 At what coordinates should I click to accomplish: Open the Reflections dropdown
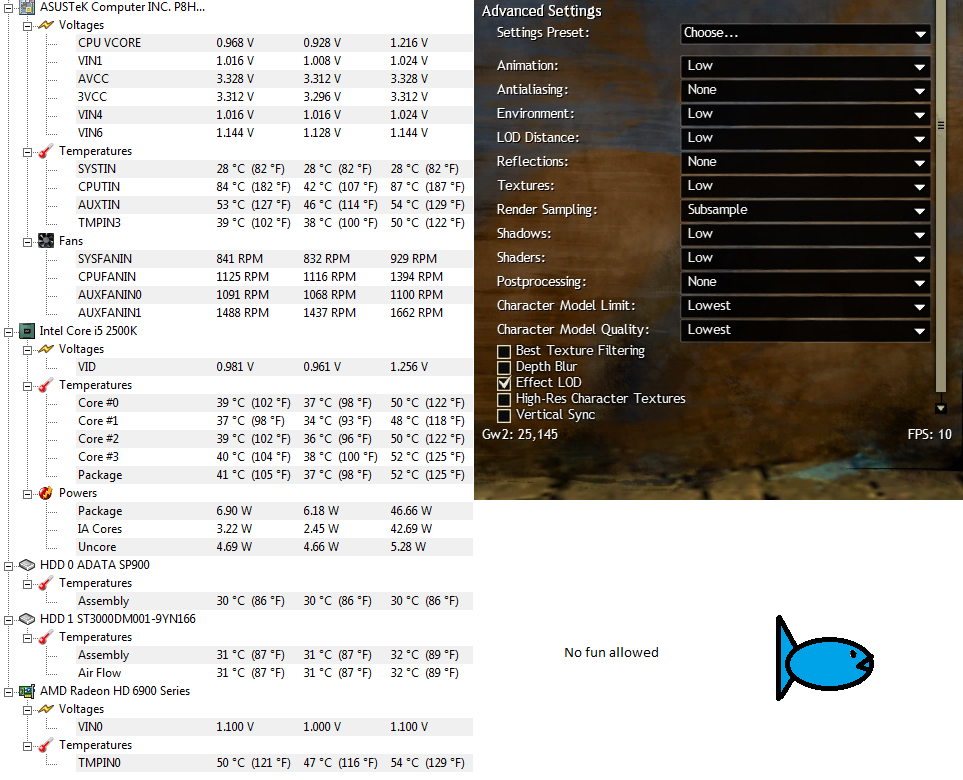(x=805, y=162)
